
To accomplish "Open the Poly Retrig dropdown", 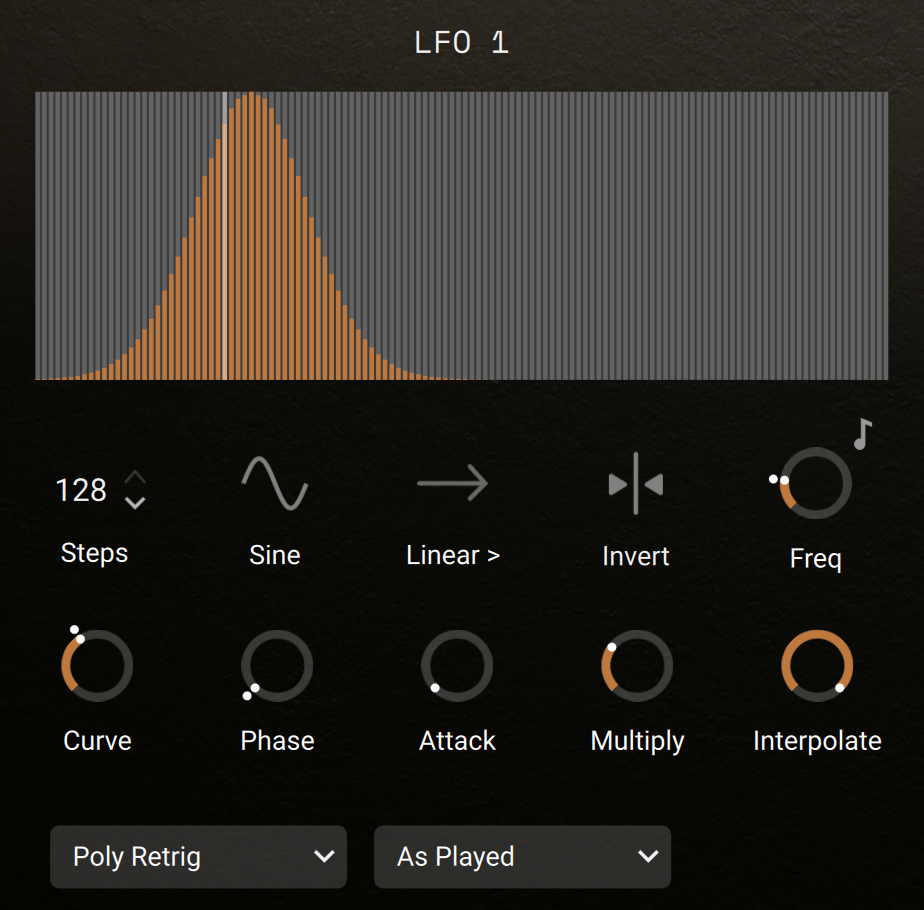I will click(x=198, y=856).
